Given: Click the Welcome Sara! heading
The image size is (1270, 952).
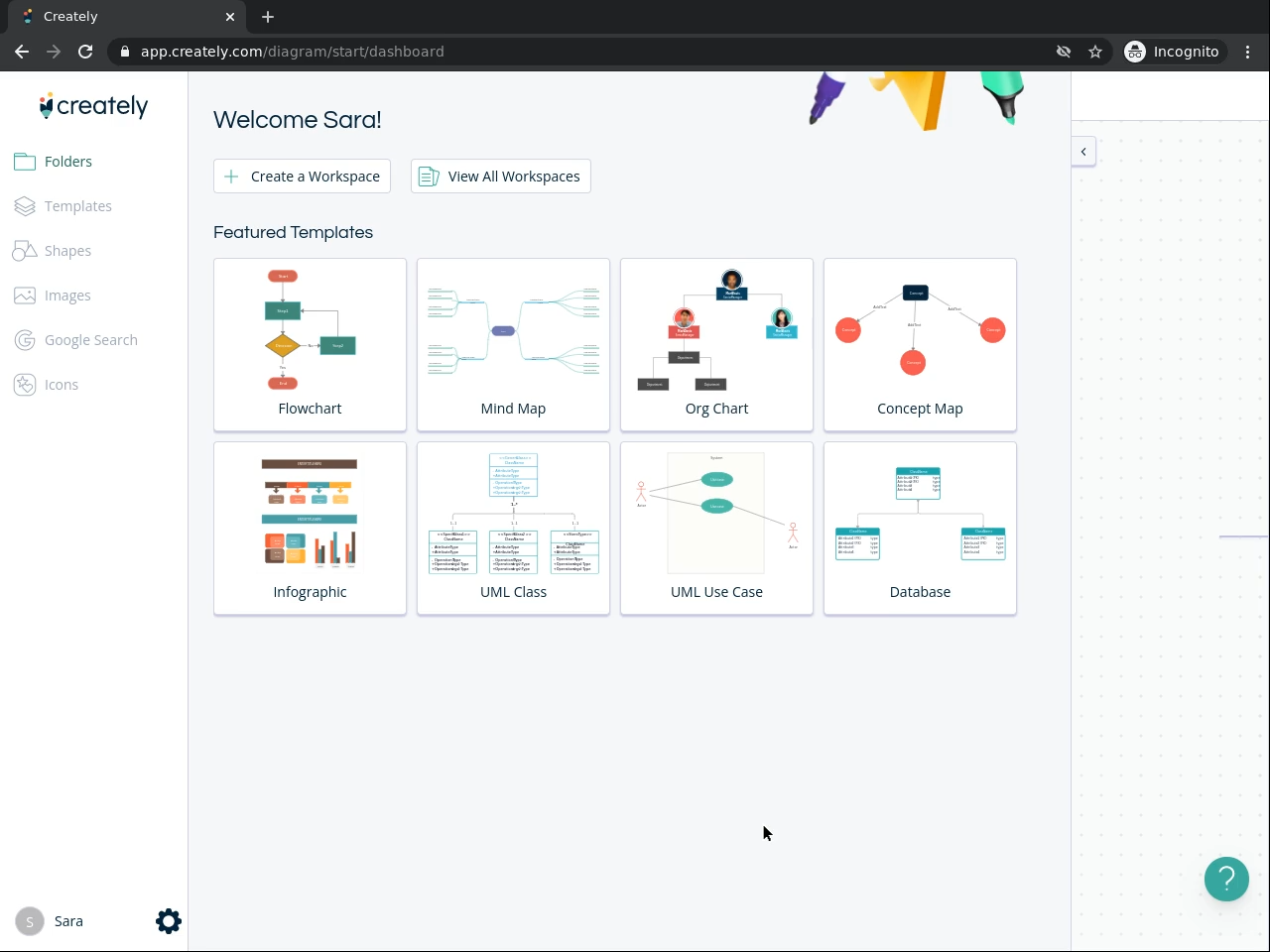Looking at the screenshot, I should 298,120.
